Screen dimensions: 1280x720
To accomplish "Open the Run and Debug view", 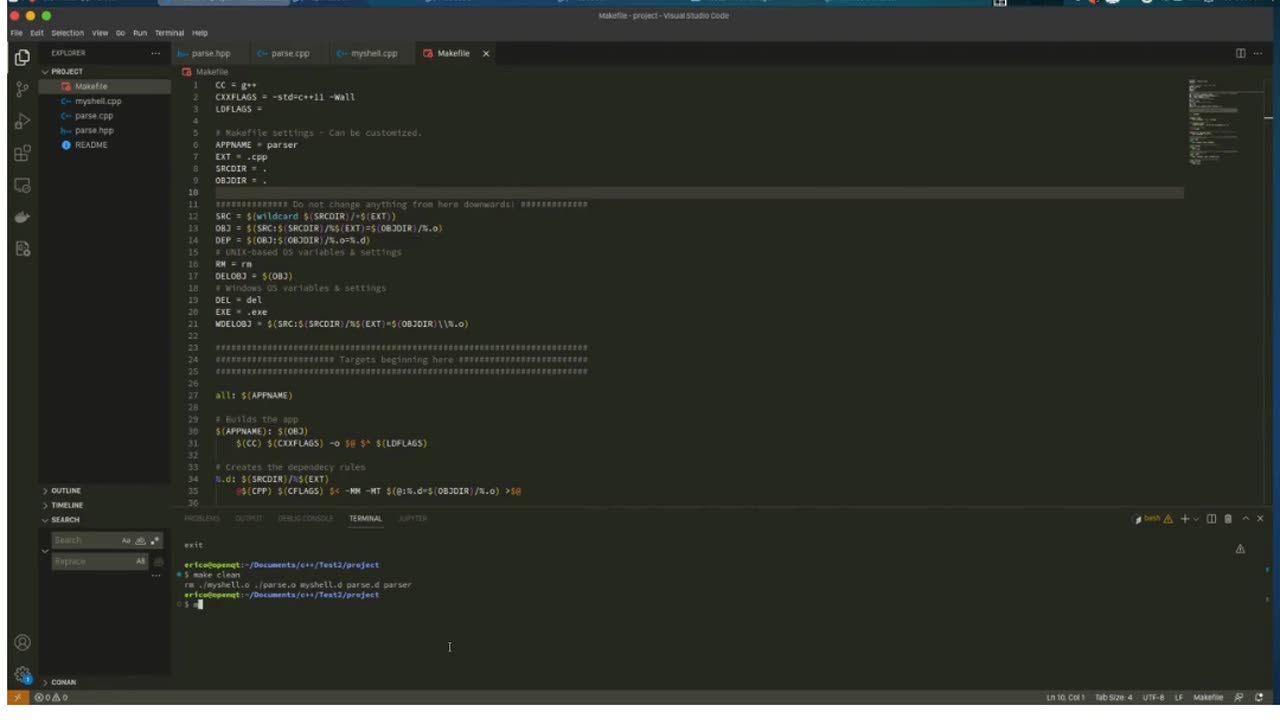I will click(x=22, y=122).
